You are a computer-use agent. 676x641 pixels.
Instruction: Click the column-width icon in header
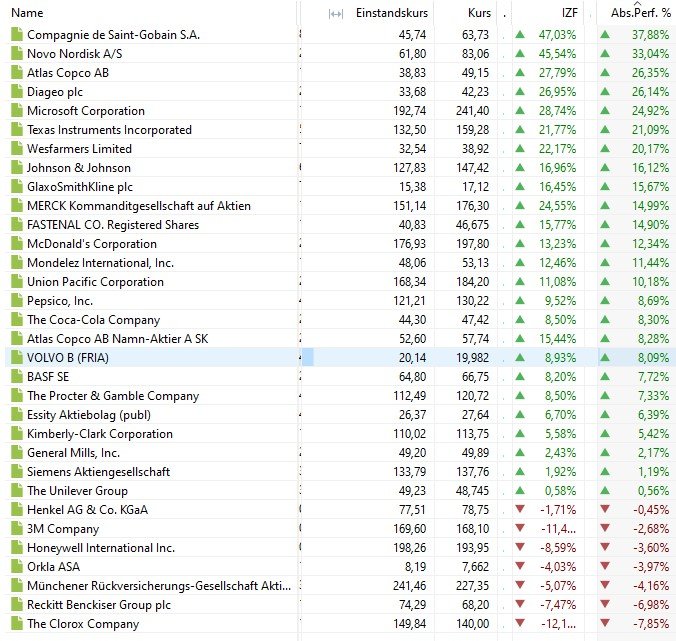[335, 14]
